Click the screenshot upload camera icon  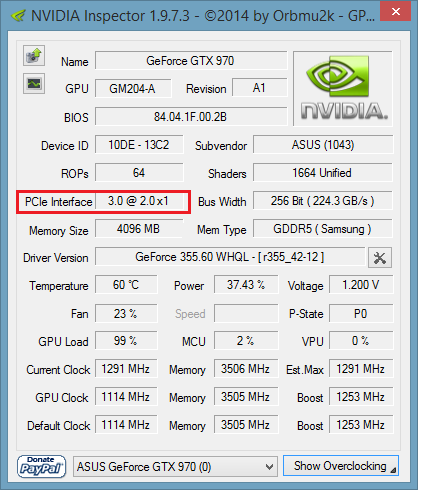pyautogui.click(x=34, y=55)
